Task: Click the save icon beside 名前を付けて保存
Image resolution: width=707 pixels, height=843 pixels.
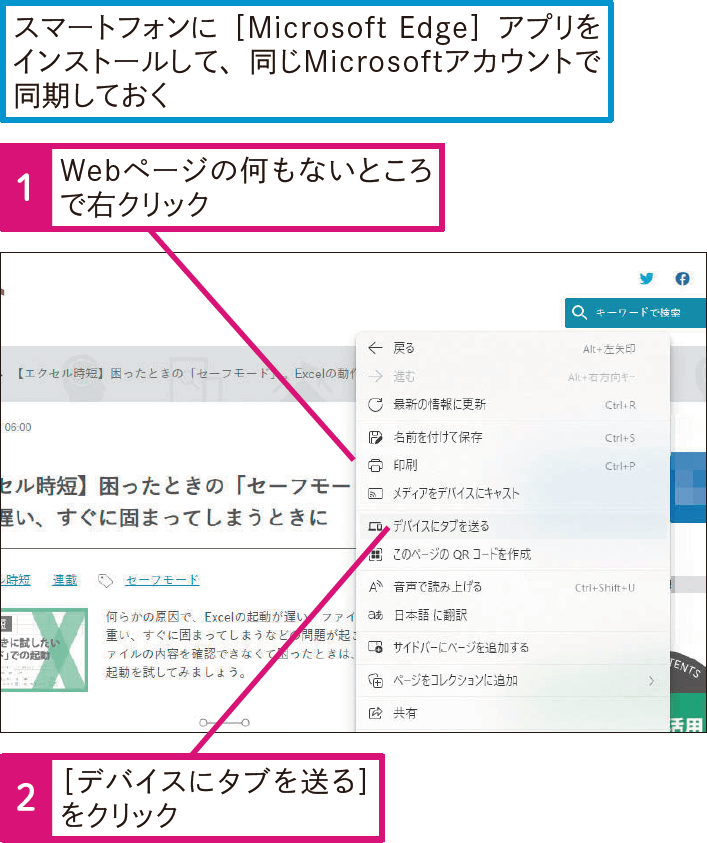Action: (x=375, y=437)
